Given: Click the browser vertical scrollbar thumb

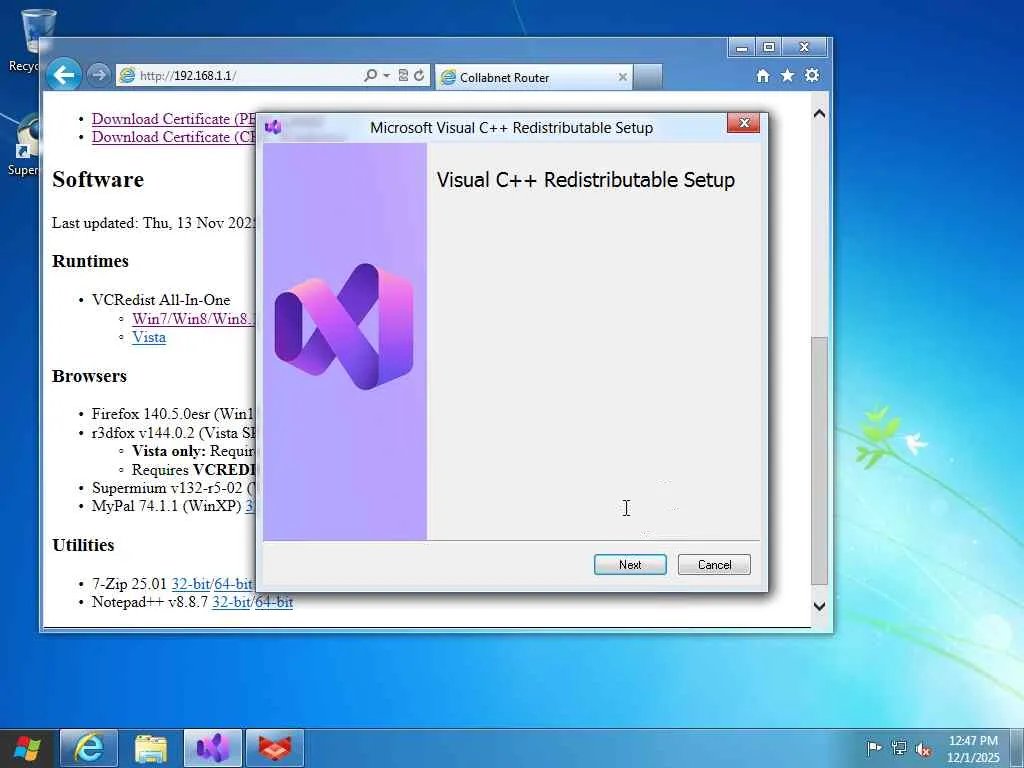Looking at the screenshot, I should pos(820,460).
